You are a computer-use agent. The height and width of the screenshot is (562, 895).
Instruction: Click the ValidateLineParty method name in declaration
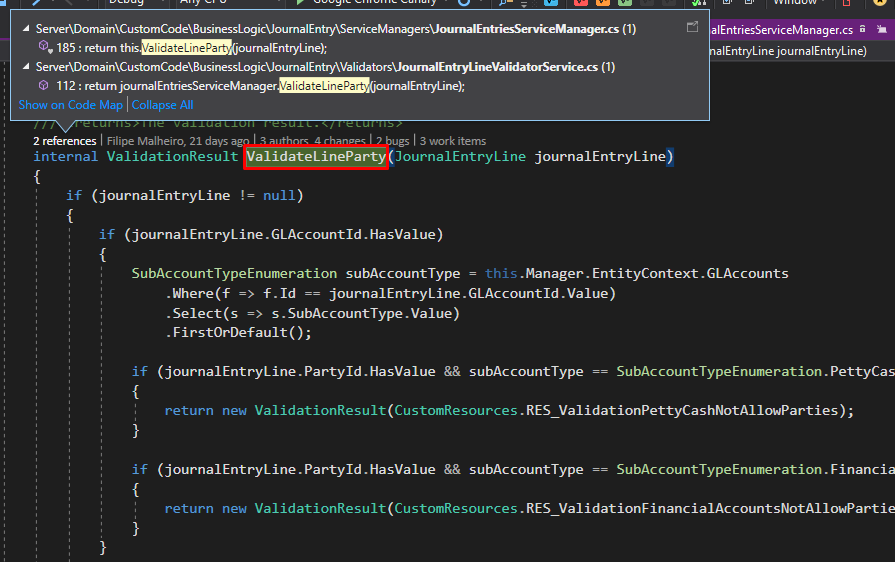point(316,156)
